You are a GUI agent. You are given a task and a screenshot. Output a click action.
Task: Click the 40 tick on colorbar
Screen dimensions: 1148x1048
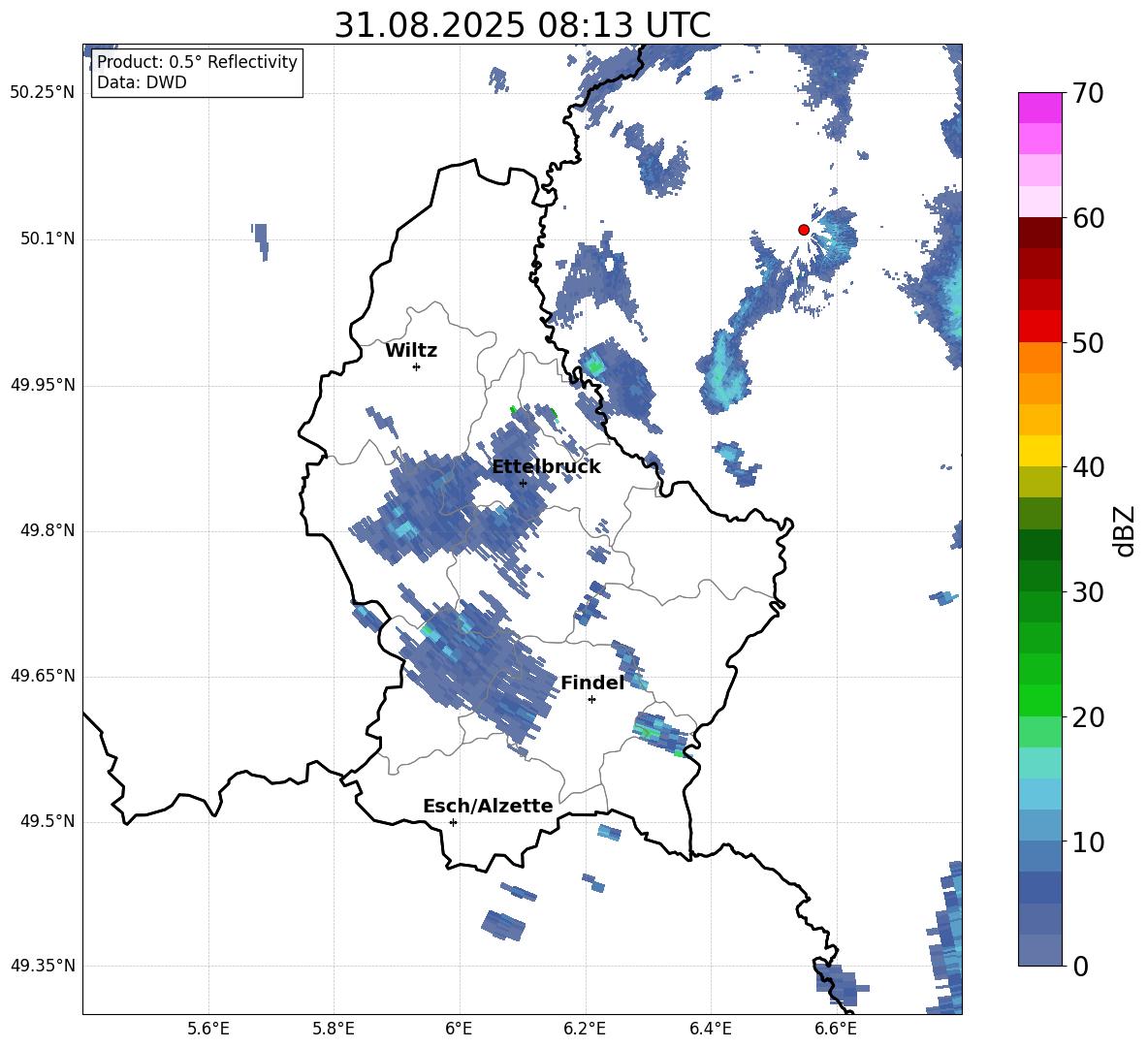tap(1089, 467)
